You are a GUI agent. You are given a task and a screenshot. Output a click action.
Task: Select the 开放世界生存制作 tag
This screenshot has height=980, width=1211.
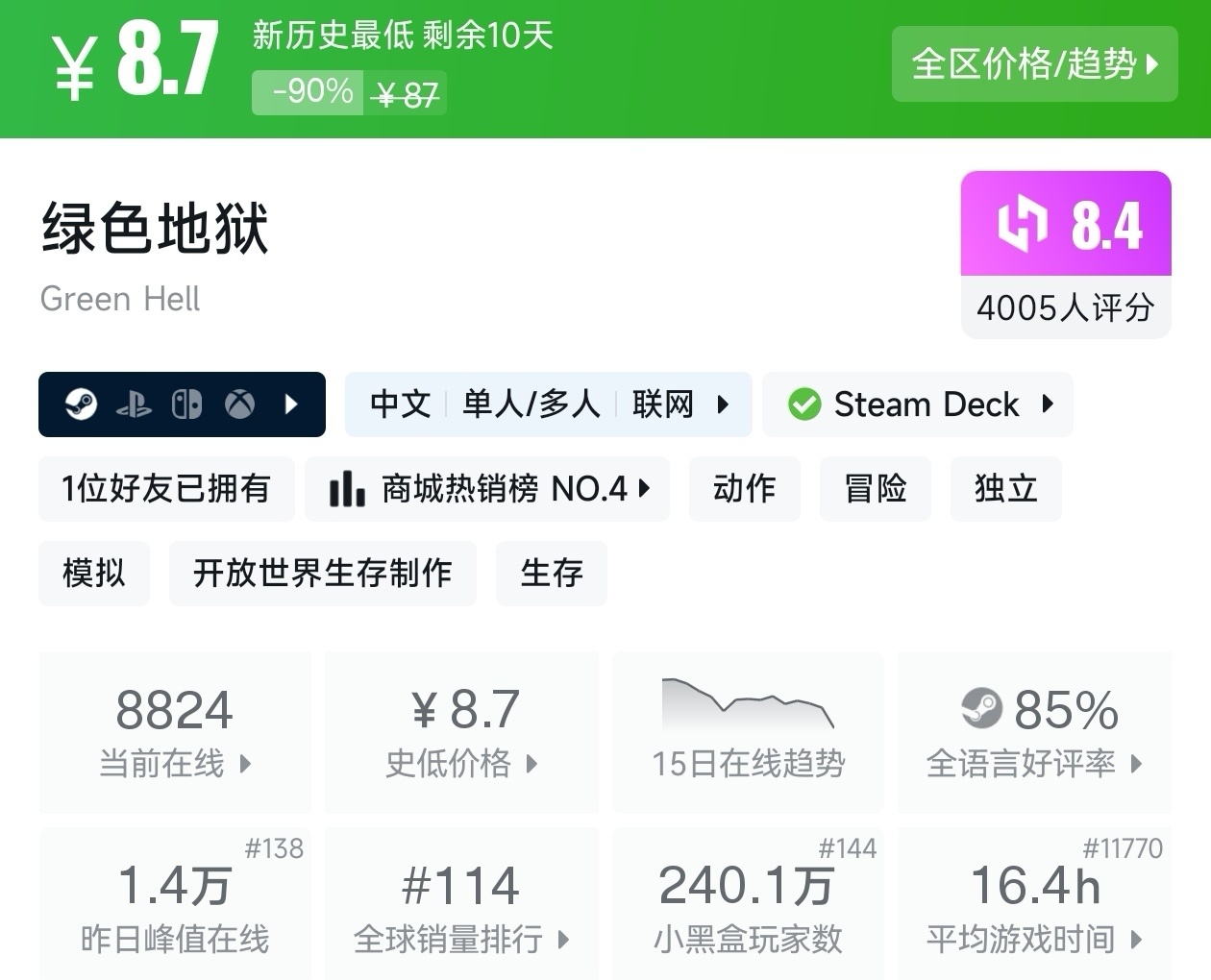(322, 574)
